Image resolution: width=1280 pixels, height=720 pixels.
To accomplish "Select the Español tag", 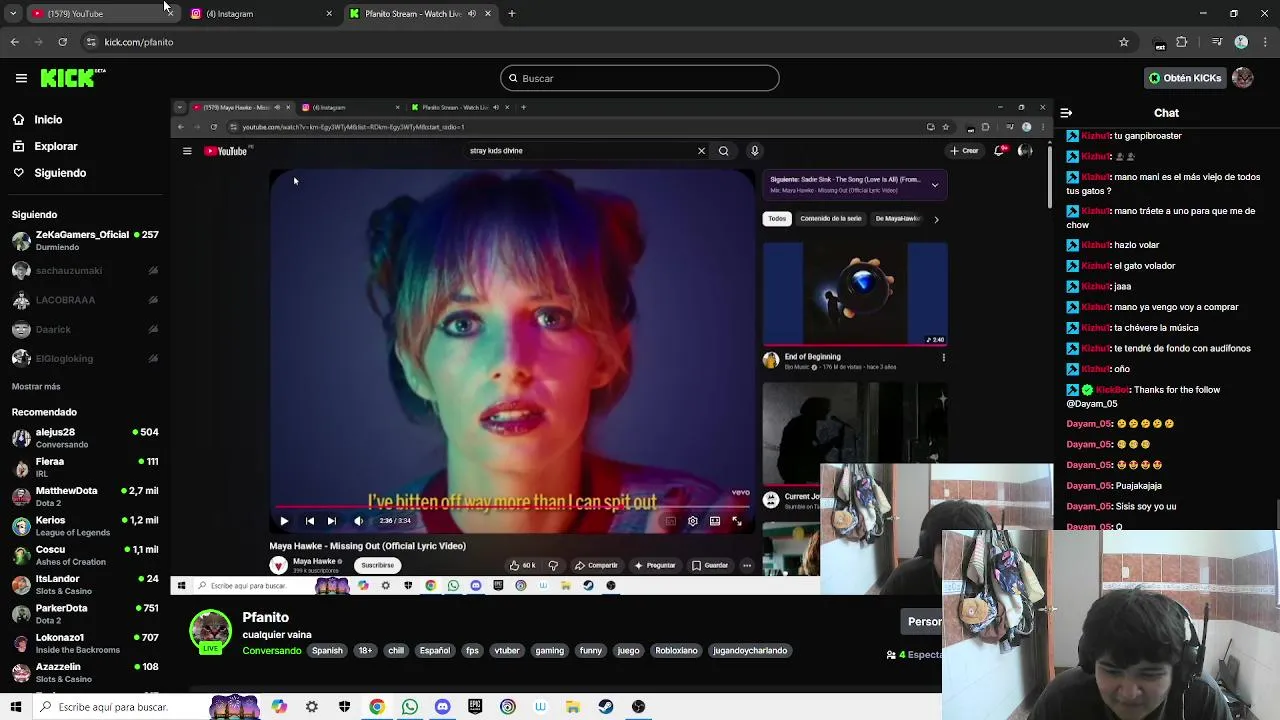I will (434, 651).
